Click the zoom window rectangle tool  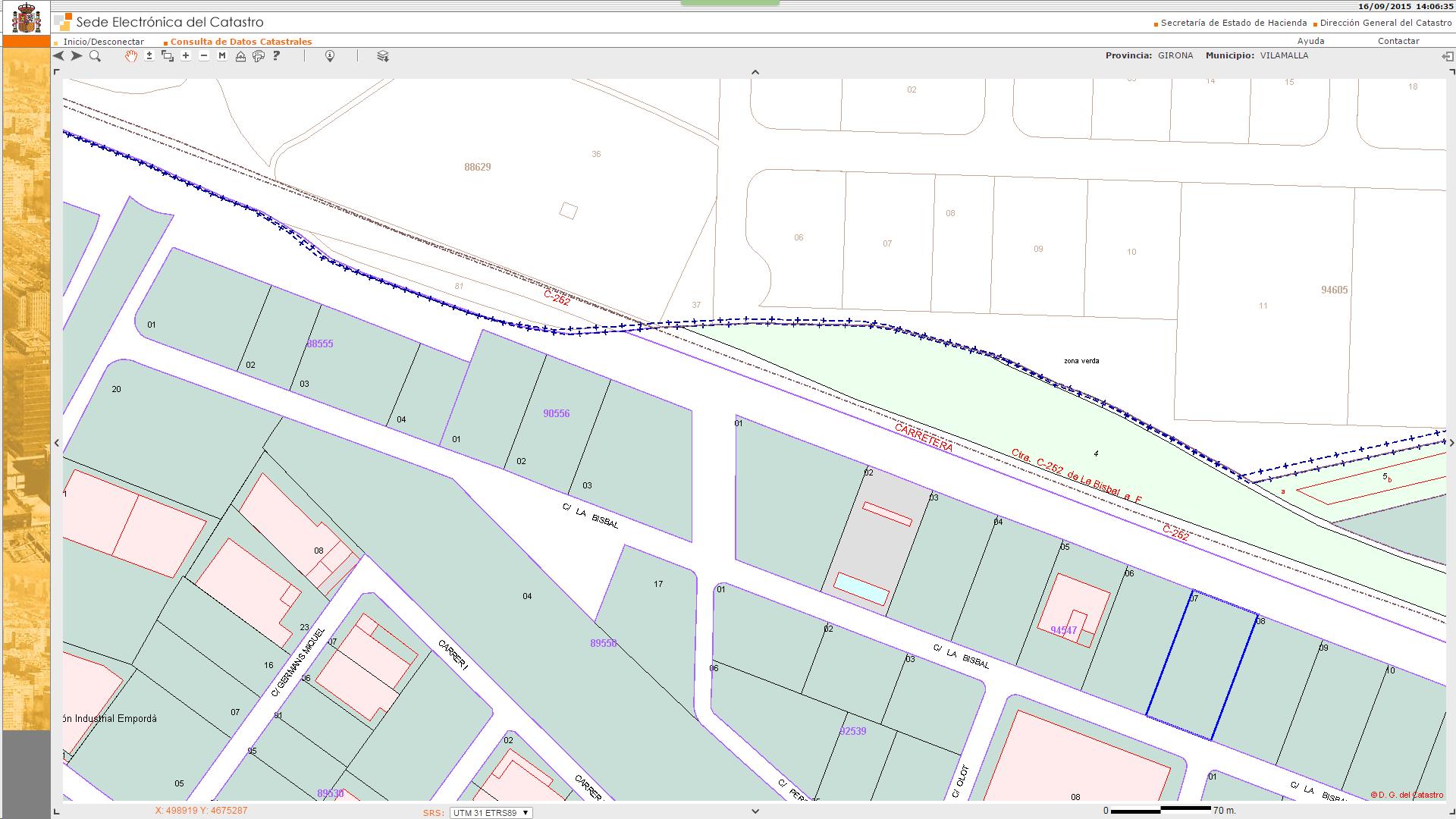[x=168, y=56]
